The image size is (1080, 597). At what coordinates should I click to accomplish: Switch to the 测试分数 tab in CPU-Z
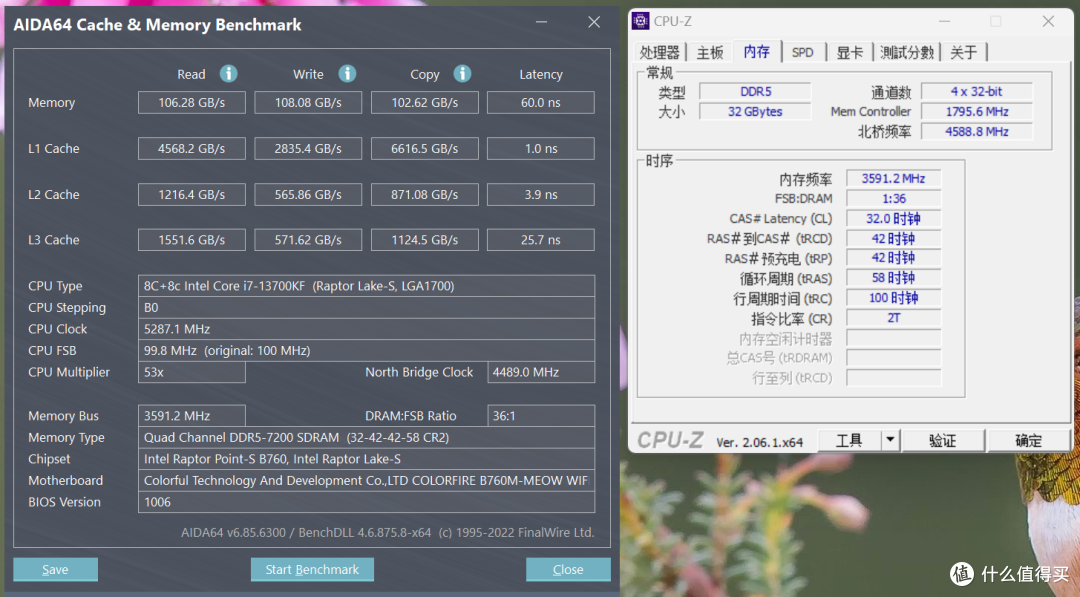(906, 52)
